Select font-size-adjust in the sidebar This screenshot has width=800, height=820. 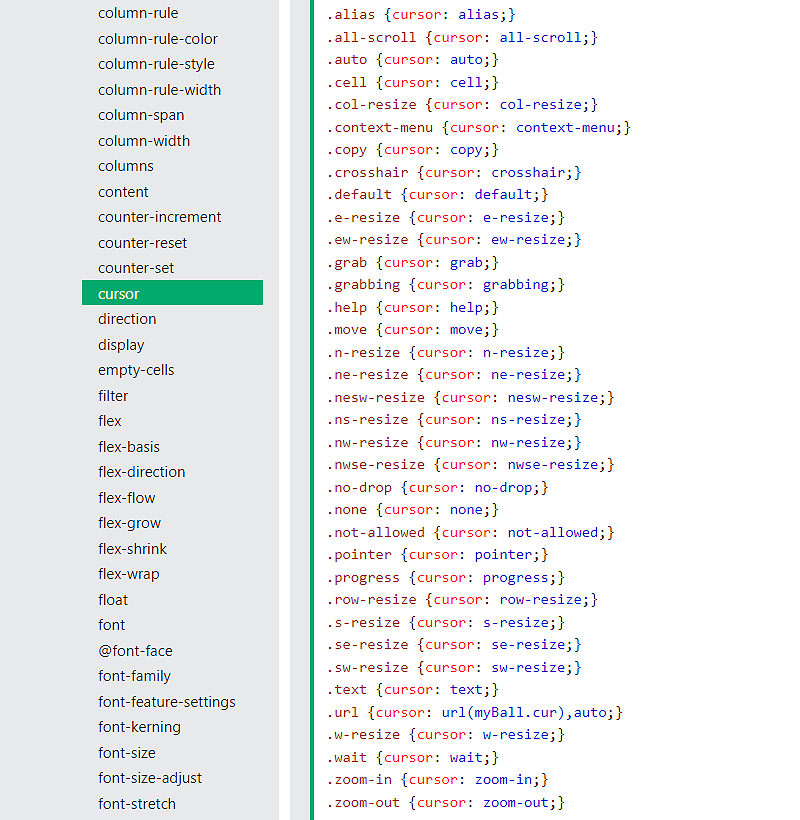tap(150, 778)
